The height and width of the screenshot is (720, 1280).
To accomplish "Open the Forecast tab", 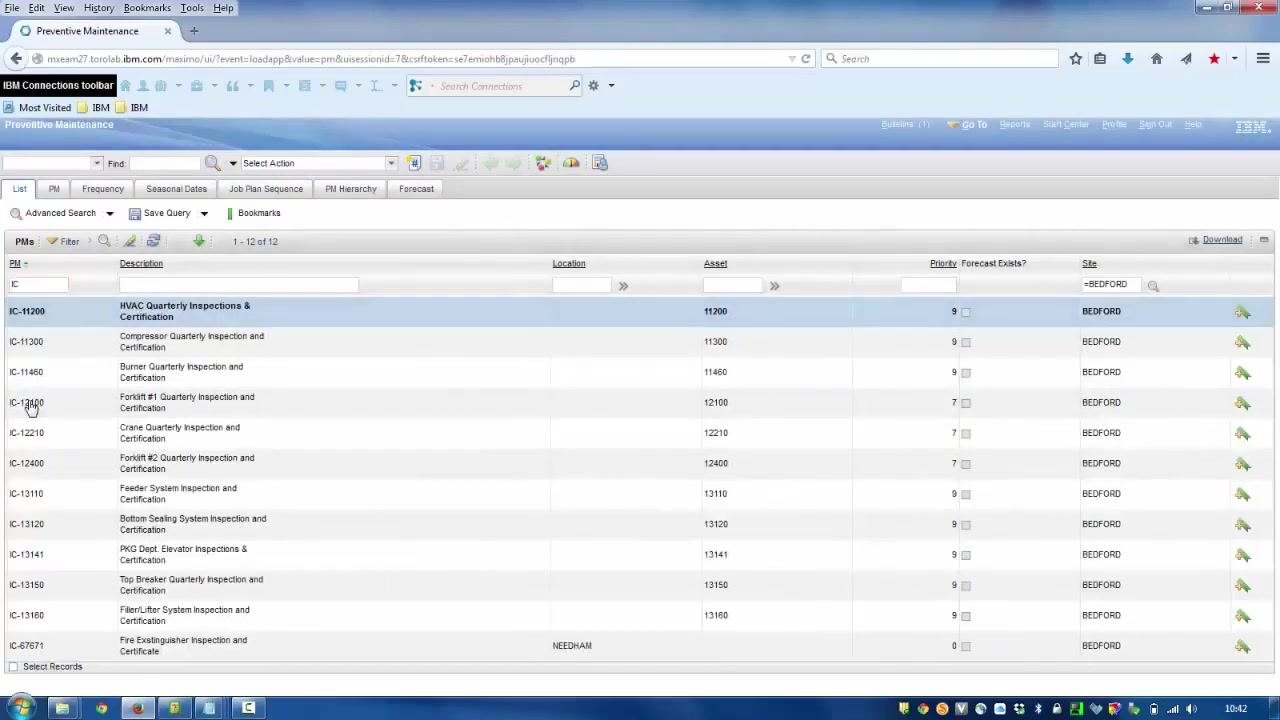I will click(416, 189).
